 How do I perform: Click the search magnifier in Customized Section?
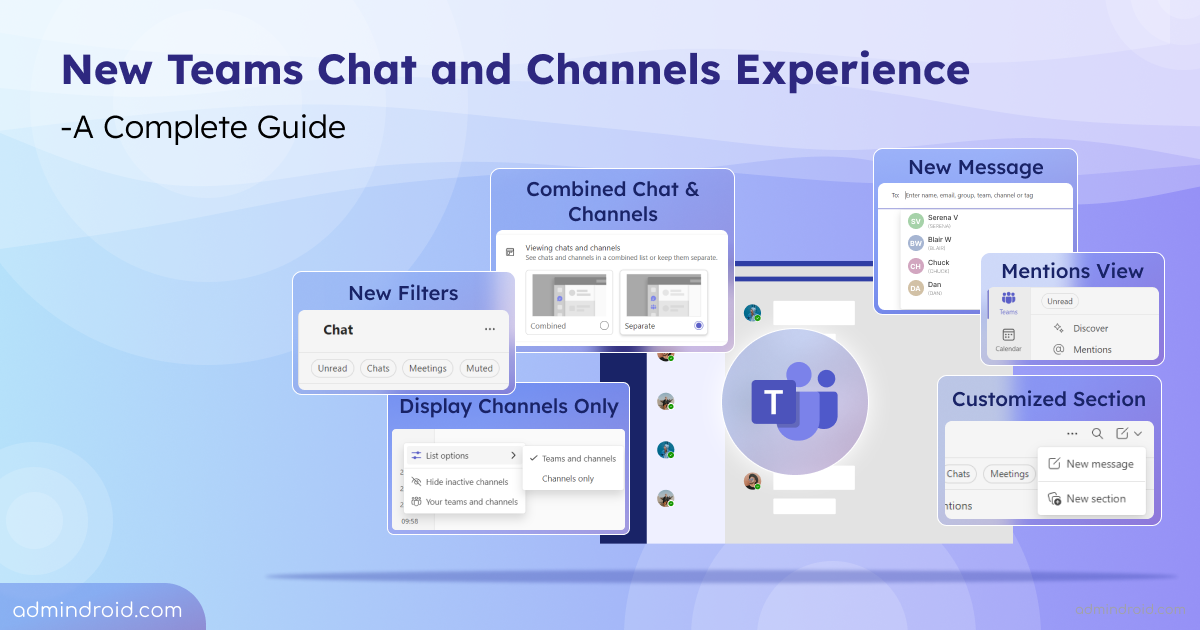point(1097,434)
